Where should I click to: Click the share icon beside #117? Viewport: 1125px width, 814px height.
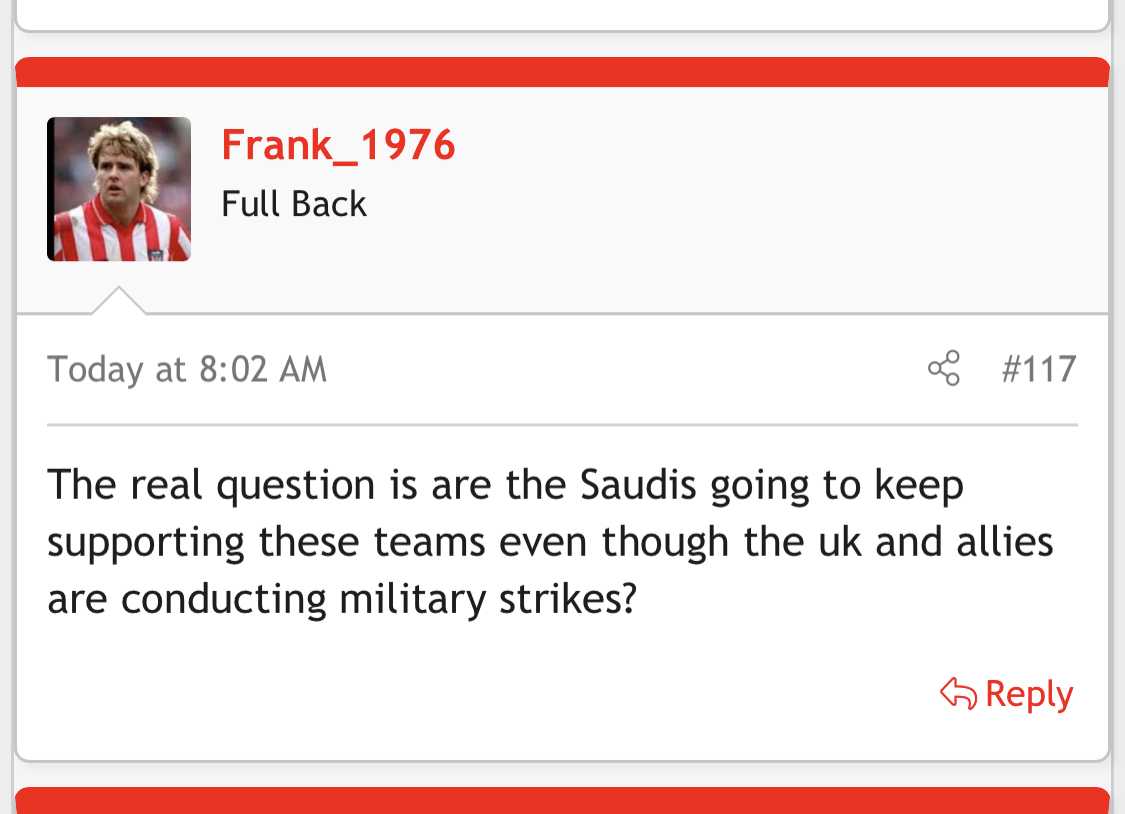pyautogui.click(x=943, y=368)
